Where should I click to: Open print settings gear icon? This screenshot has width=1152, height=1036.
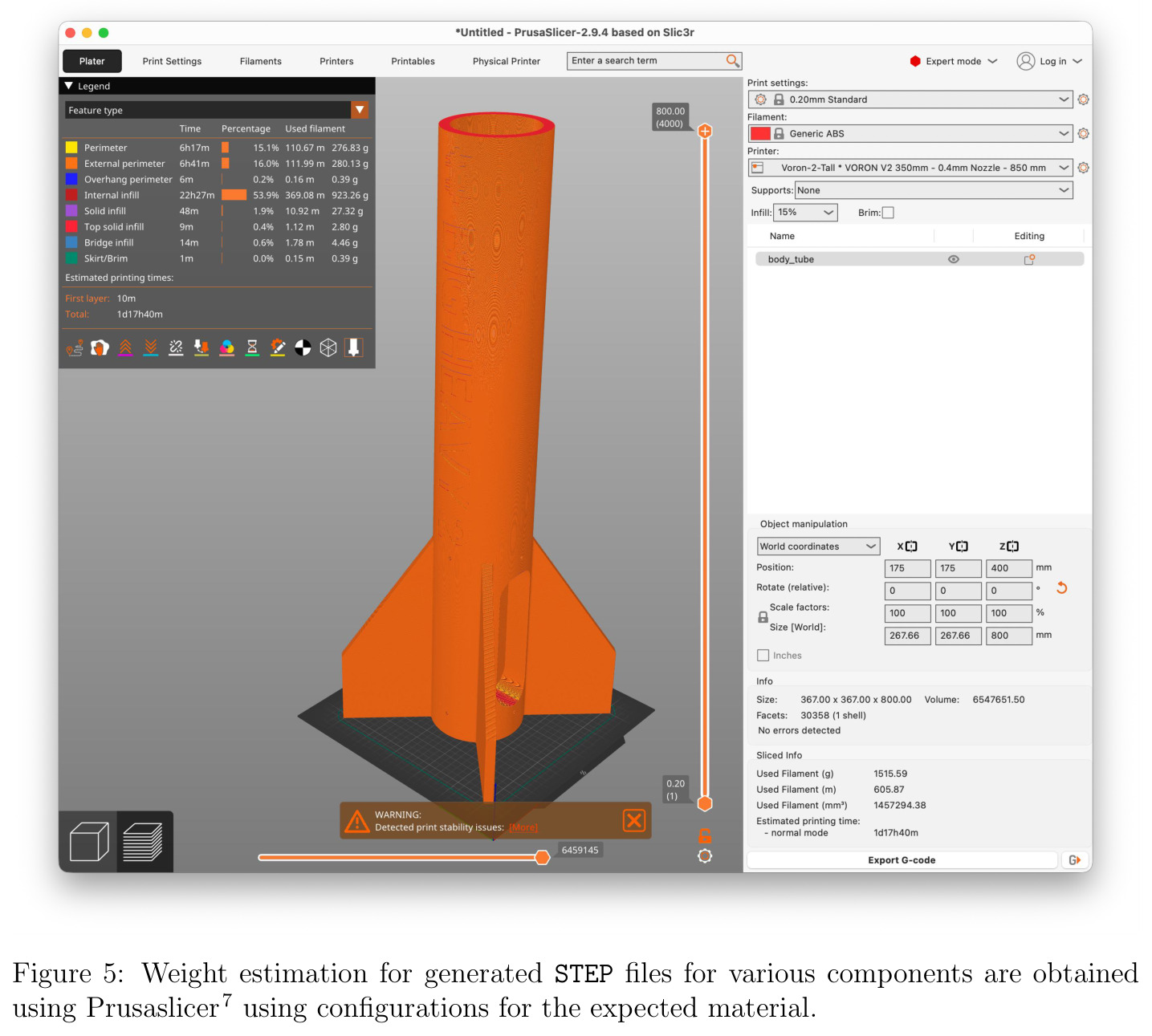click(x=1083, y=100)
